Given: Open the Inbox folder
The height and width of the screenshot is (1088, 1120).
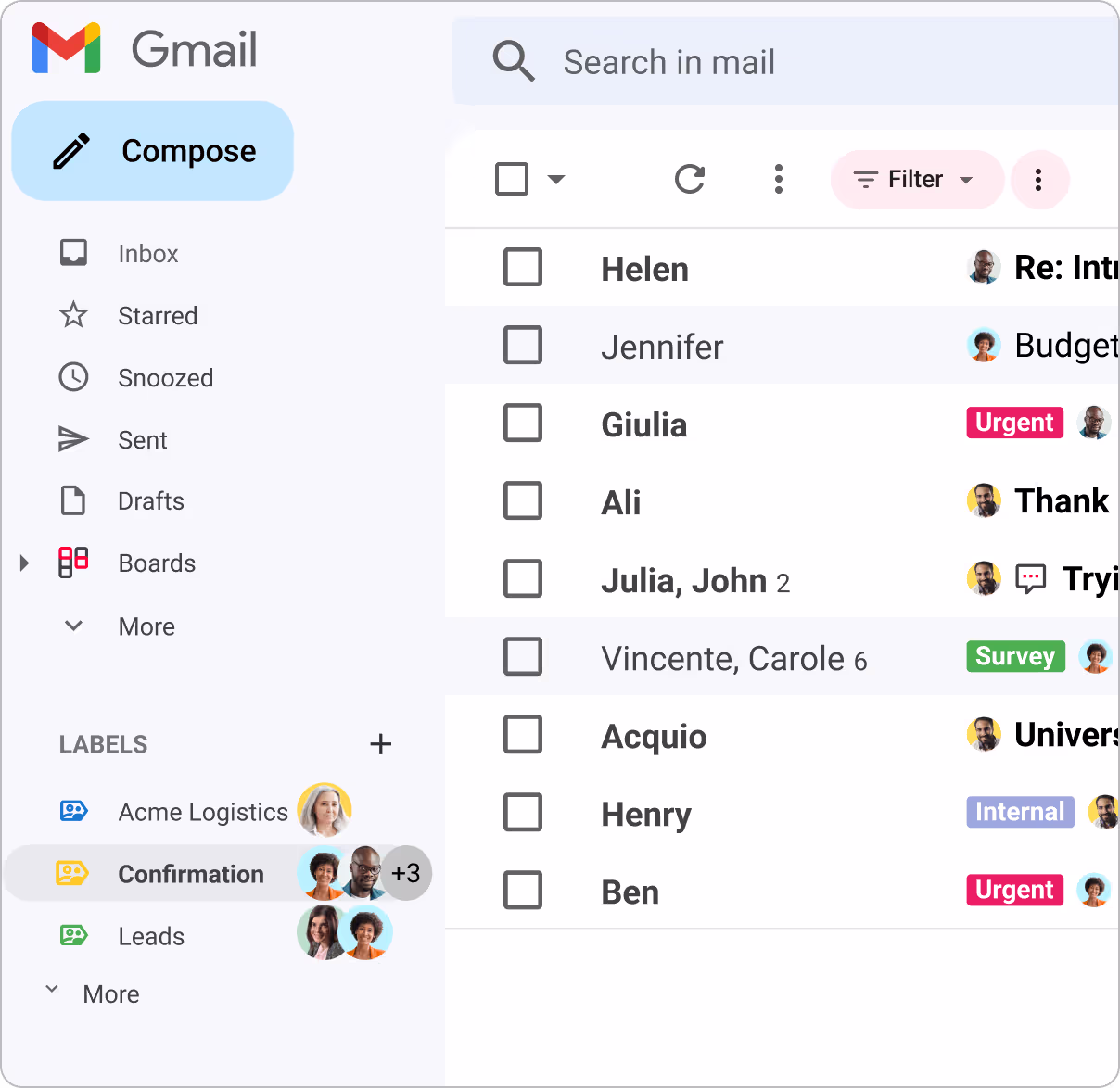Looking at the screenshot, I should click(x=148, y=254).
